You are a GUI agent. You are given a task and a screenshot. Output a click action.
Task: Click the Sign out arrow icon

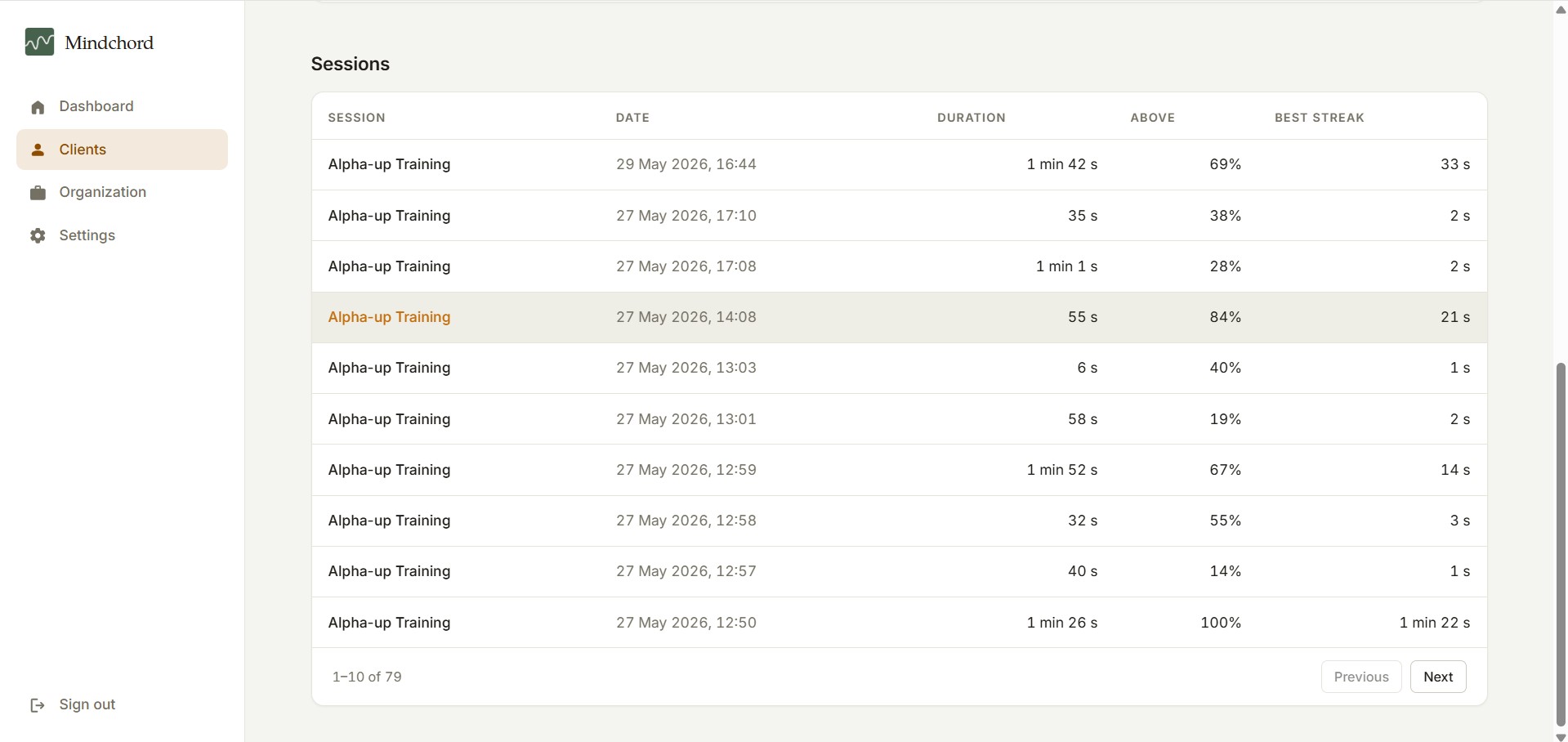[x=38, y=705]
